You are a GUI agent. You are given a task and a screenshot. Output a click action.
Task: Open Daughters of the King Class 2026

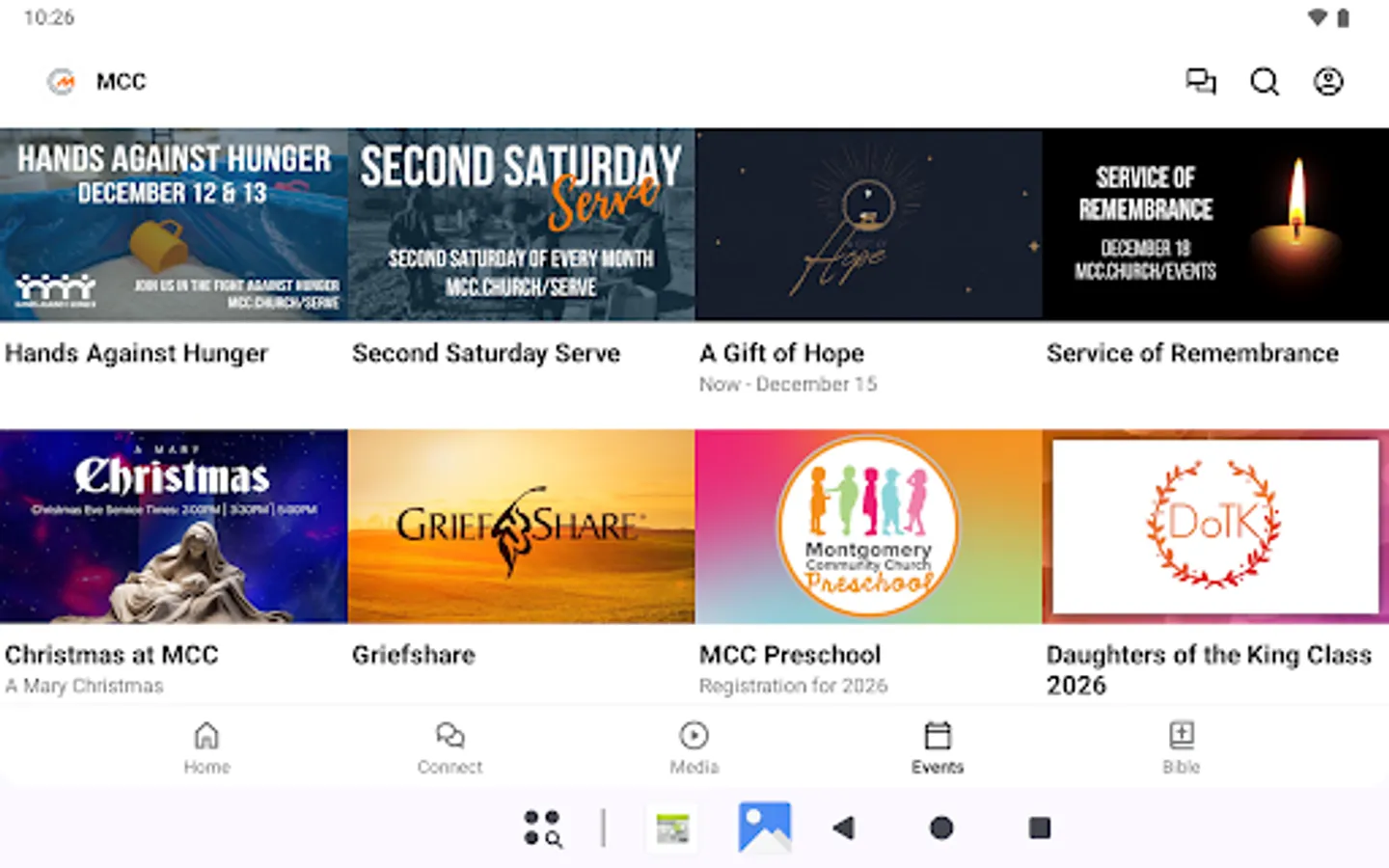click(1215, 525)
